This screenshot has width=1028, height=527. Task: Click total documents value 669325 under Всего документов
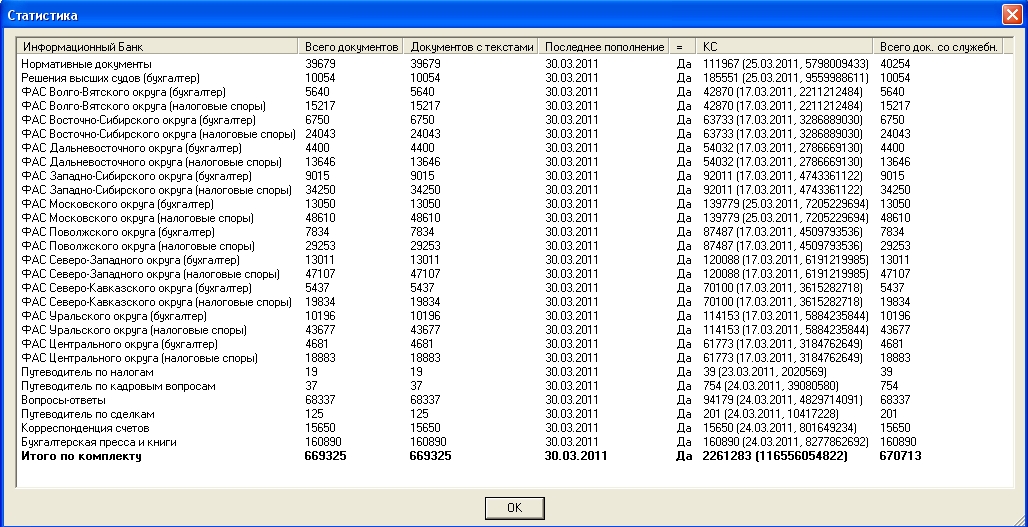(x=325, y=456)
